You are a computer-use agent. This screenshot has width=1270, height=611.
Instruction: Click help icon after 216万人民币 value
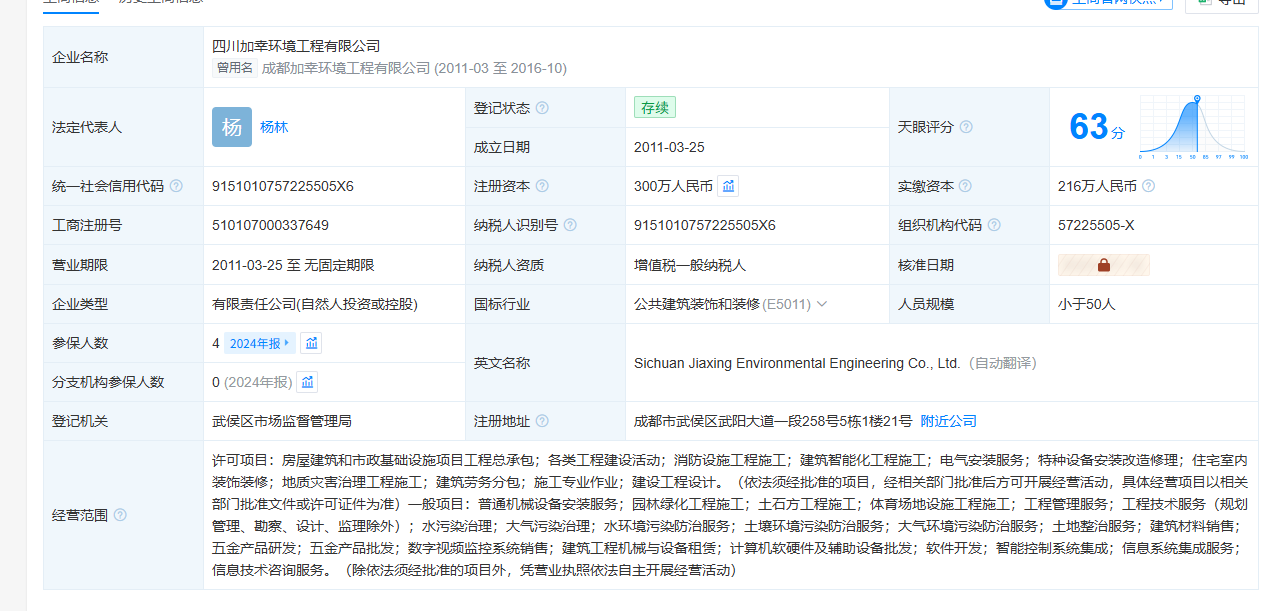(x=1149, y=186)
